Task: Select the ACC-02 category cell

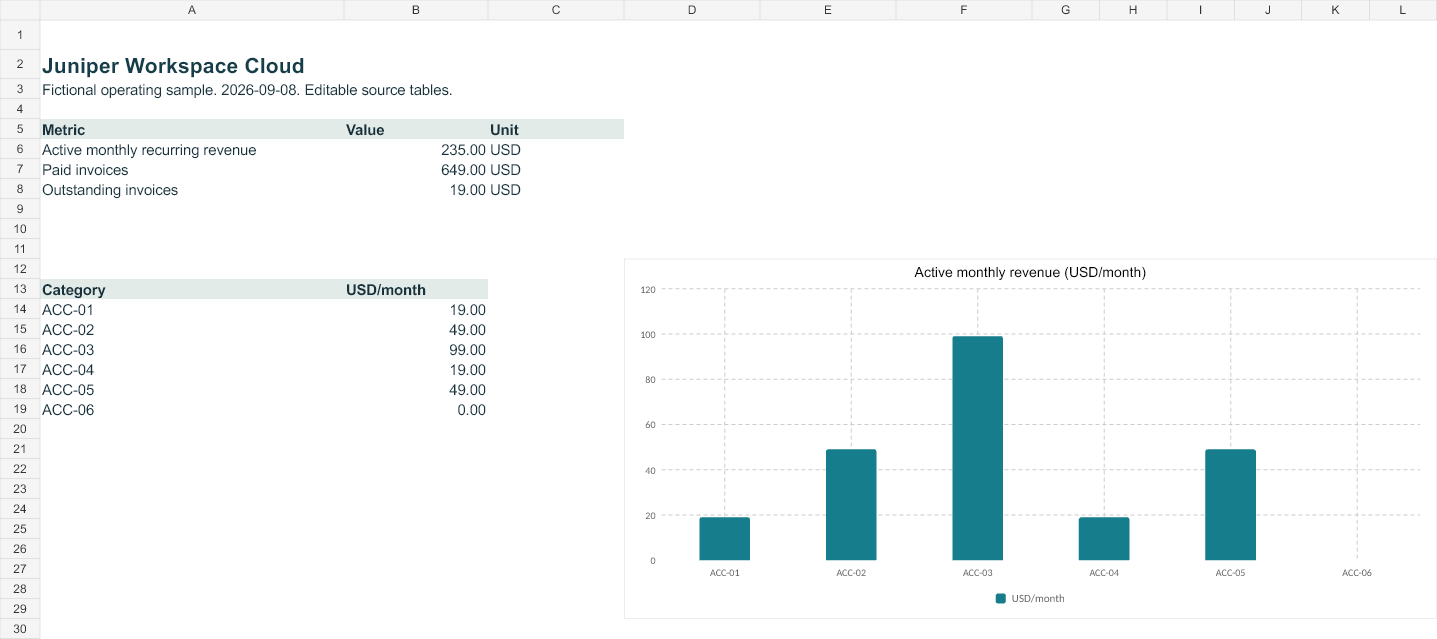Action: [192, 330]
